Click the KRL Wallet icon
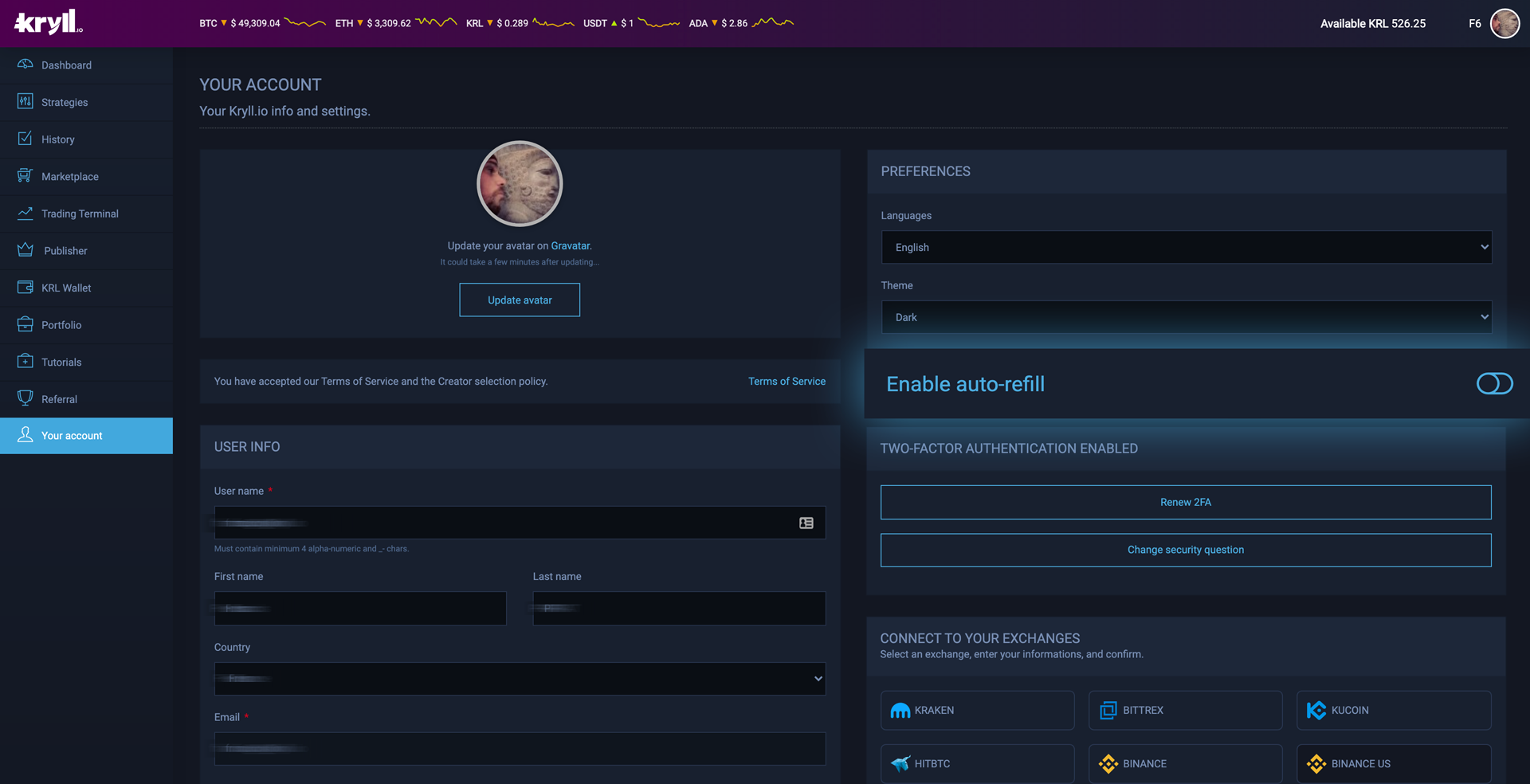 (x=25, y=287)
